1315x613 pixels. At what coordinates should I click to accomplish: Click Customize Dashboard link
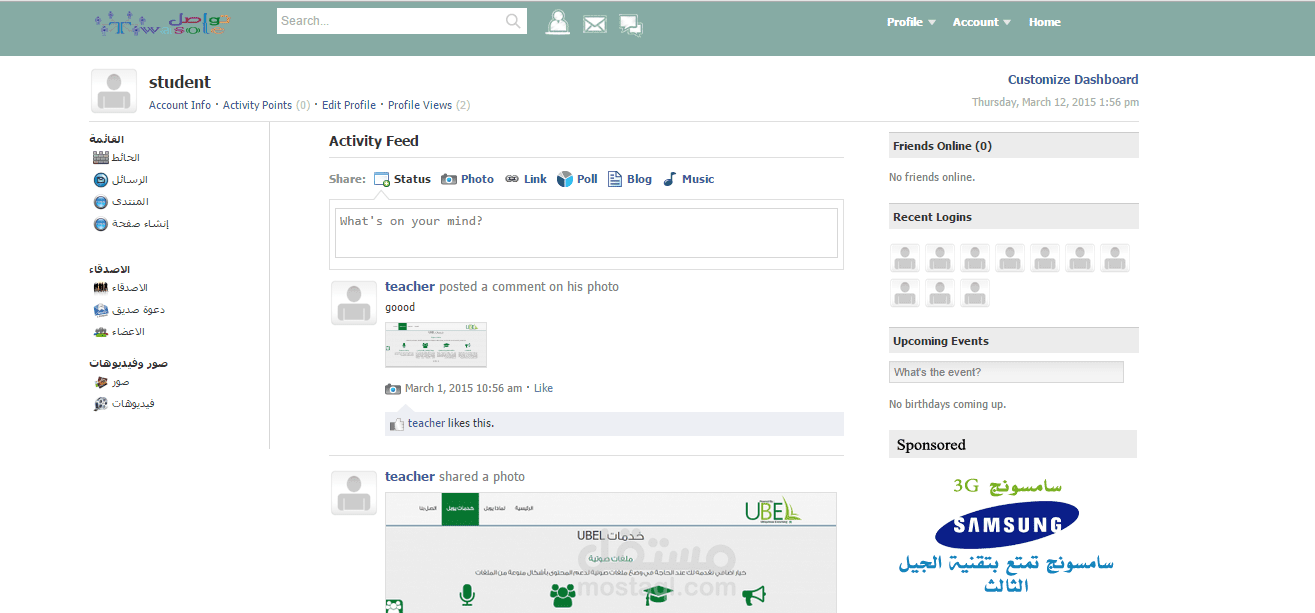[1073, 80]
